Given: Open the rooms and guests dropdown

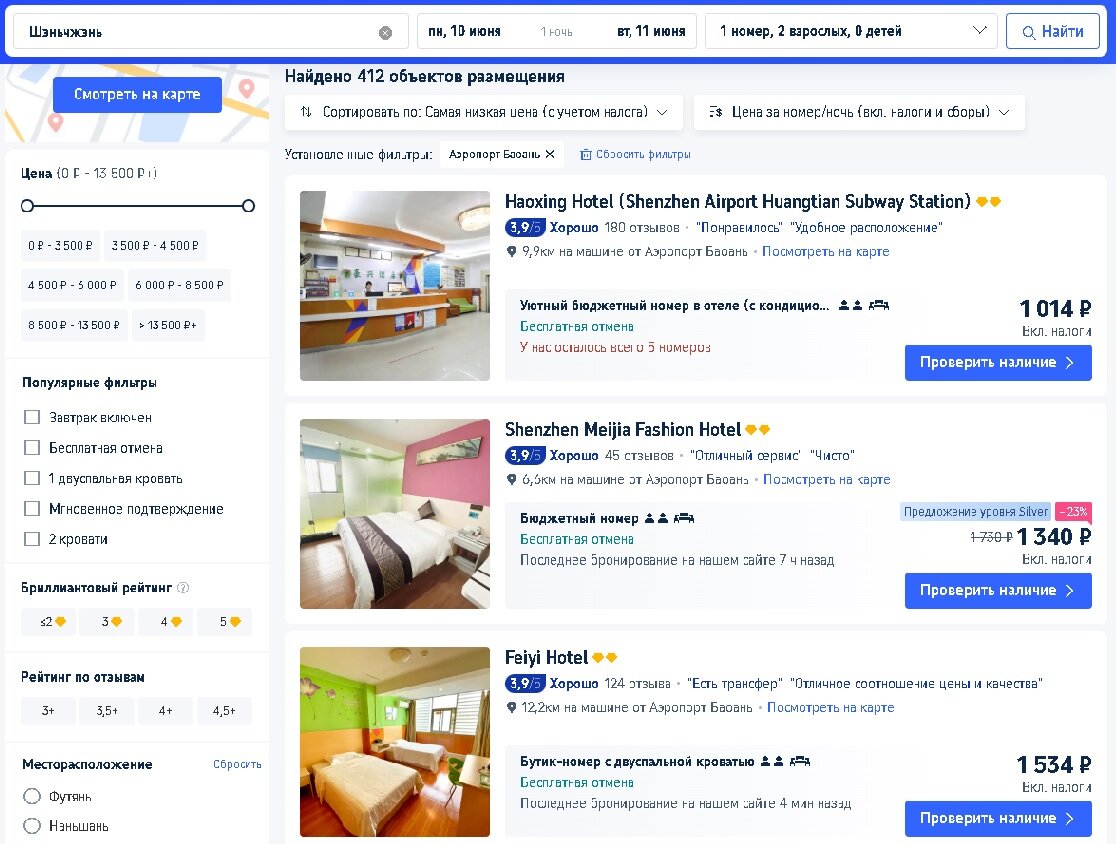Looking at the screenshot, I should pyautogui.click(x=851, y=31).
